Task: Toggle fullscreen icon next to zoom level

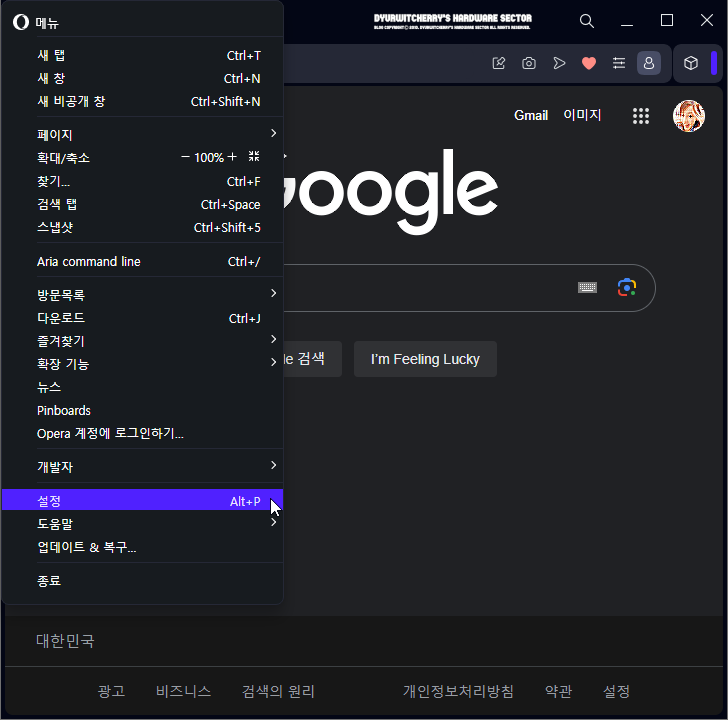Action: [x=254, y=156]
